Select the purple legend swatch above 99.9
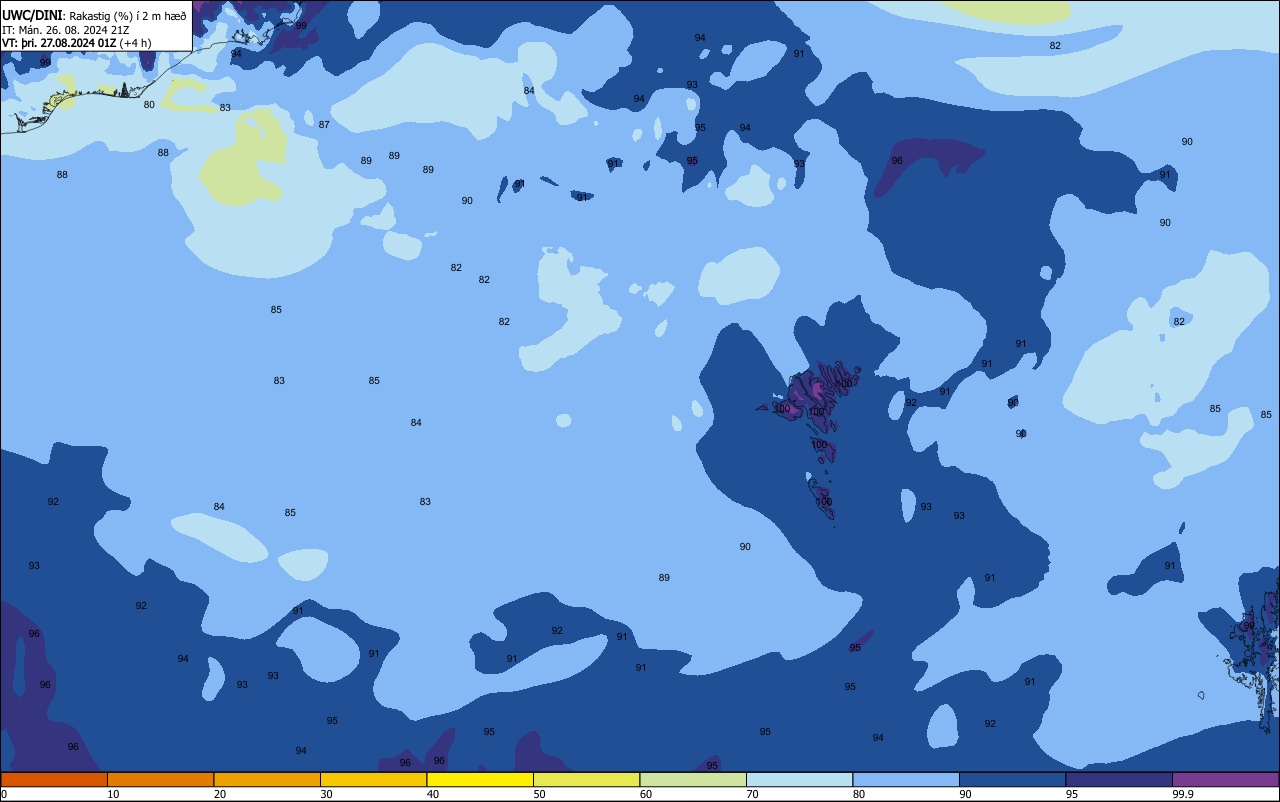 click(x=1226, y=779)
